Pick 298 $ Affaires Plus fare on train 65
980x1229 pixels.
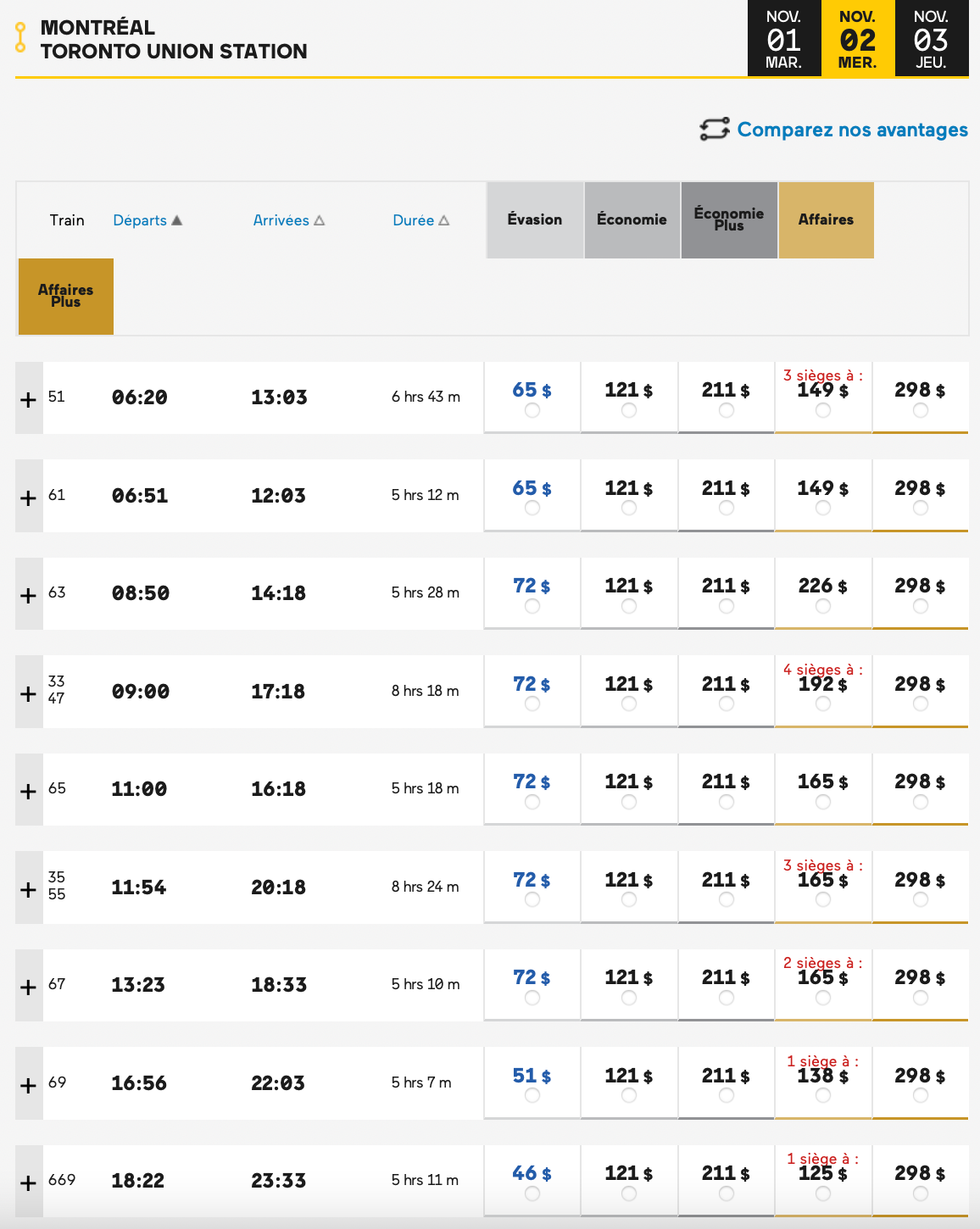919,802
